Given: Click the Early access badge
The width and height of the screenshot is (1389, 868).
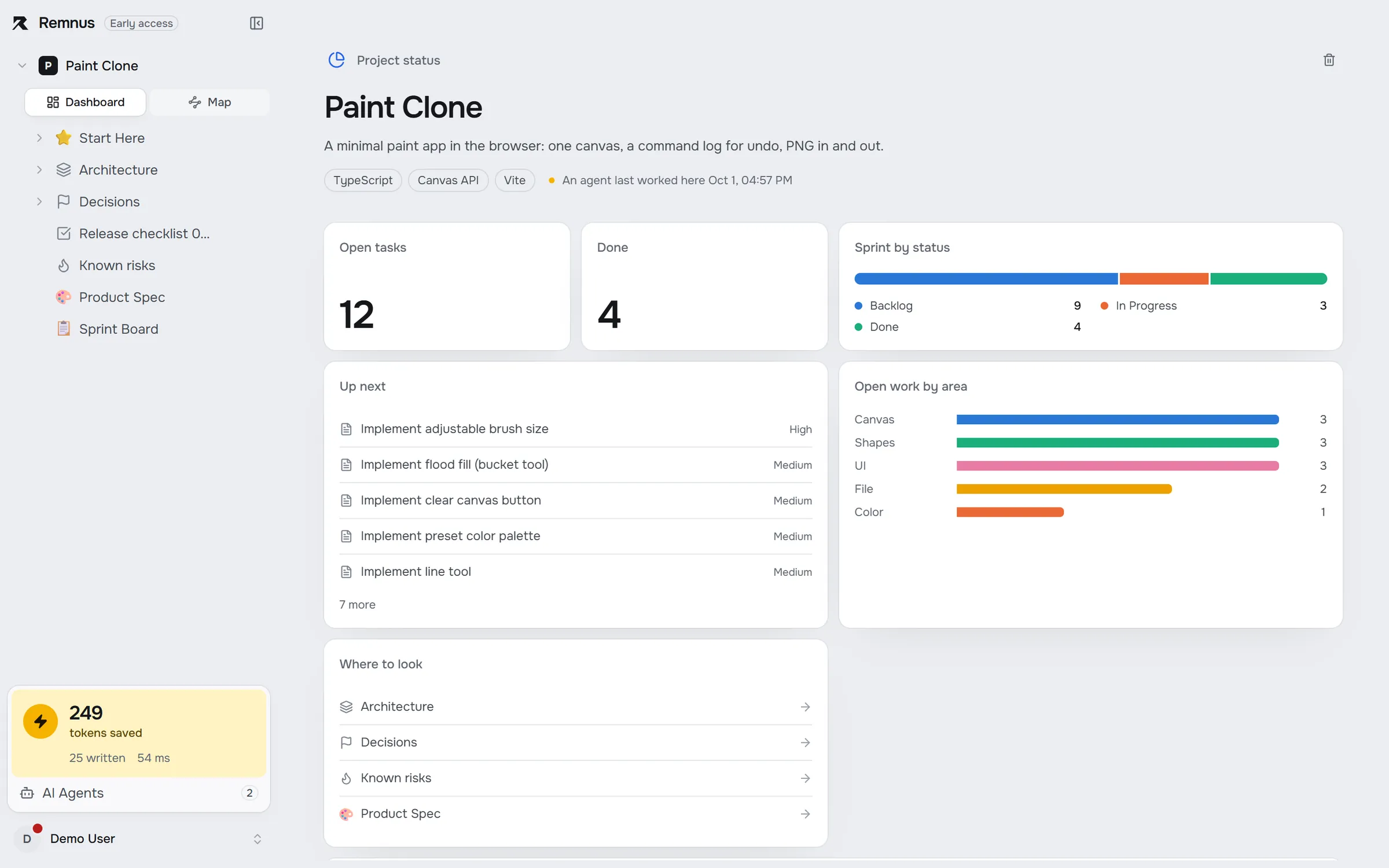Looking at the screenshot, I should coord(141,23).
